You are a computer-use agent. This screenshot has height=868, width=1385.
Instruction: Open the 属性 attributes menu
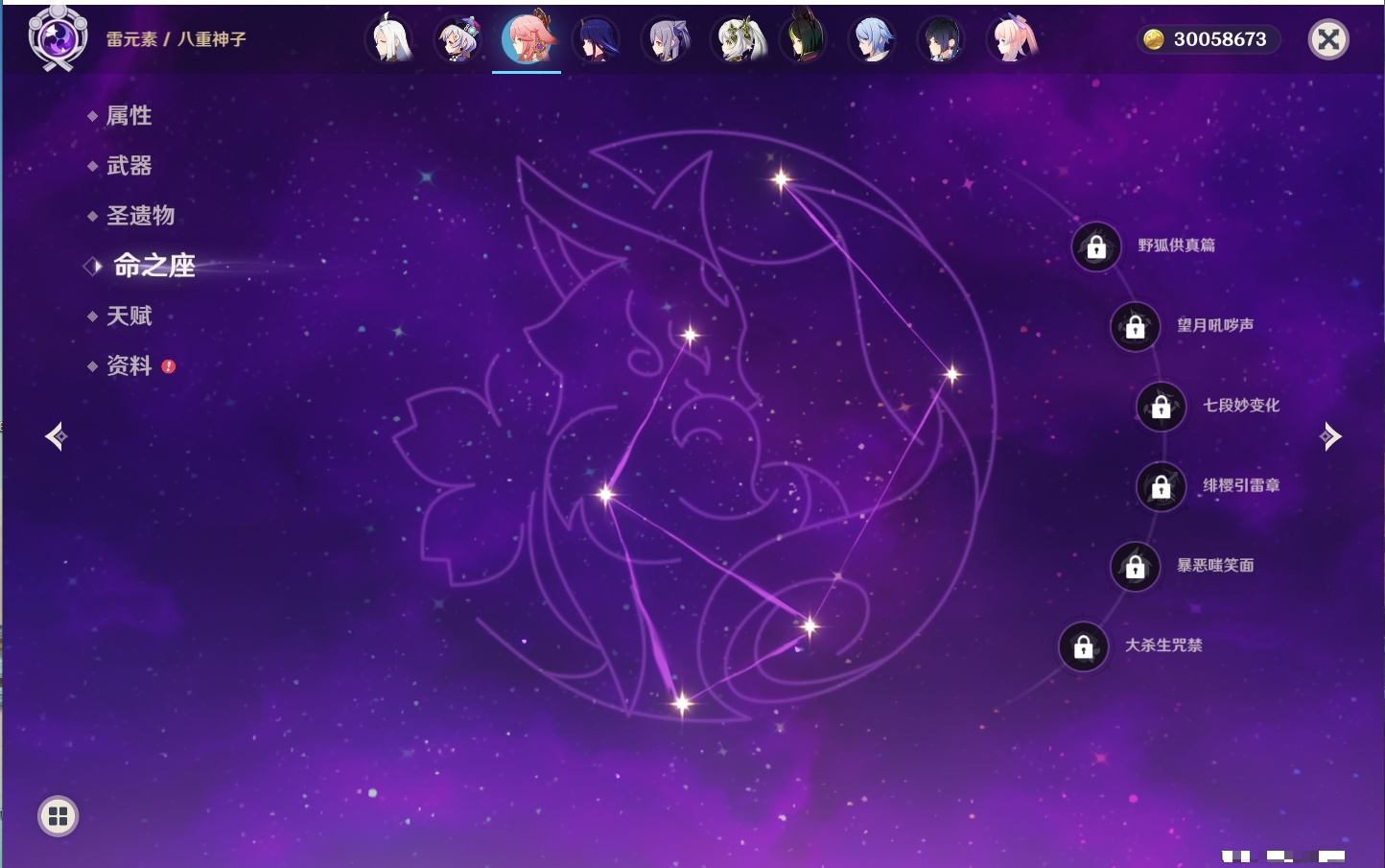[129, 116]
